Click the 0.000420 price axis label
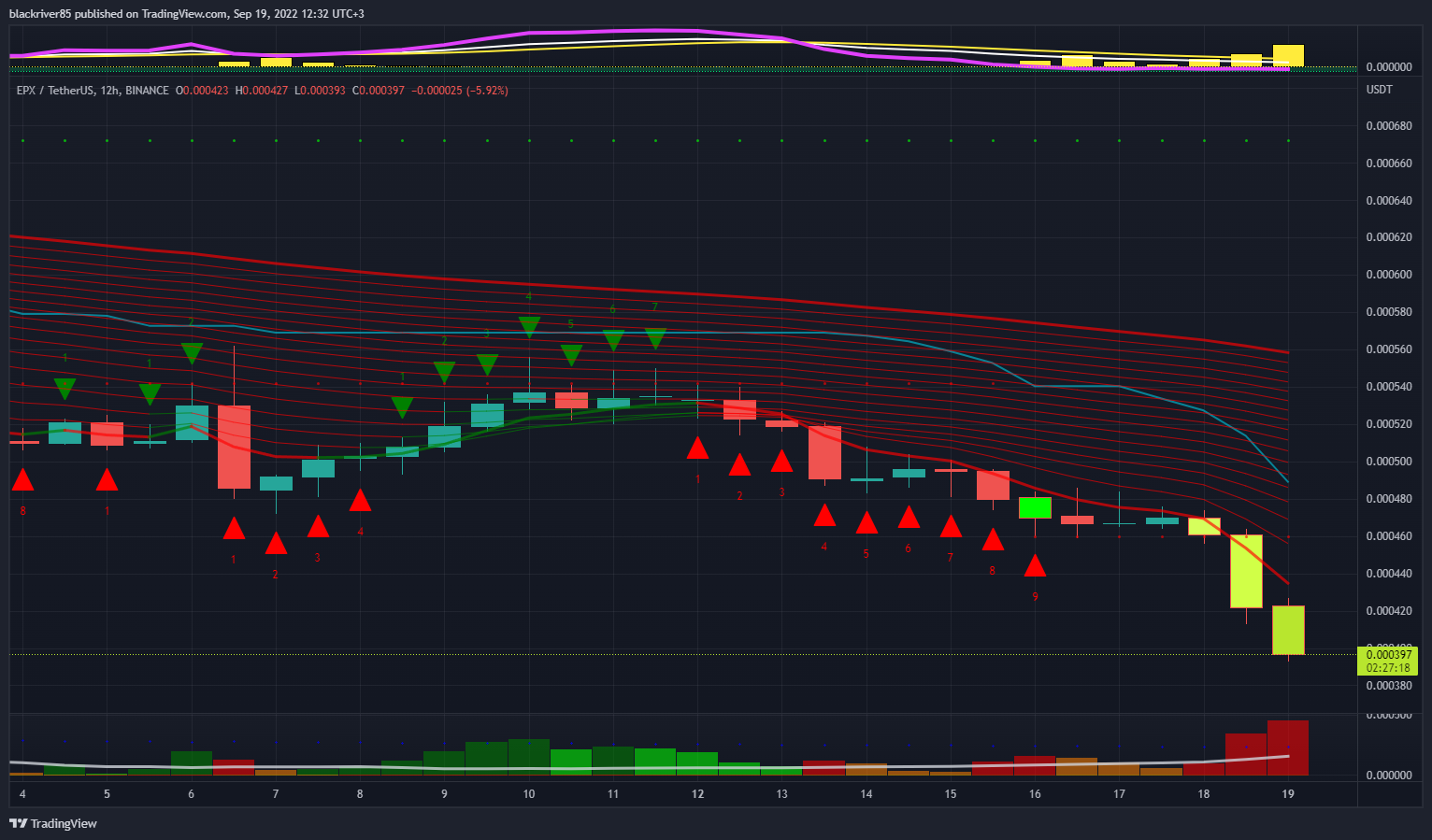Screen dimensions: 1432x840 click(x=1389, y=611)
